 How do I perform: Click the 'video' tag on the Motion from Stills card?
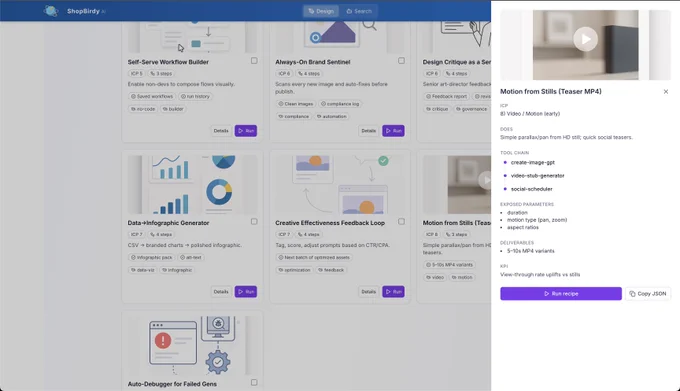[435, 277]
